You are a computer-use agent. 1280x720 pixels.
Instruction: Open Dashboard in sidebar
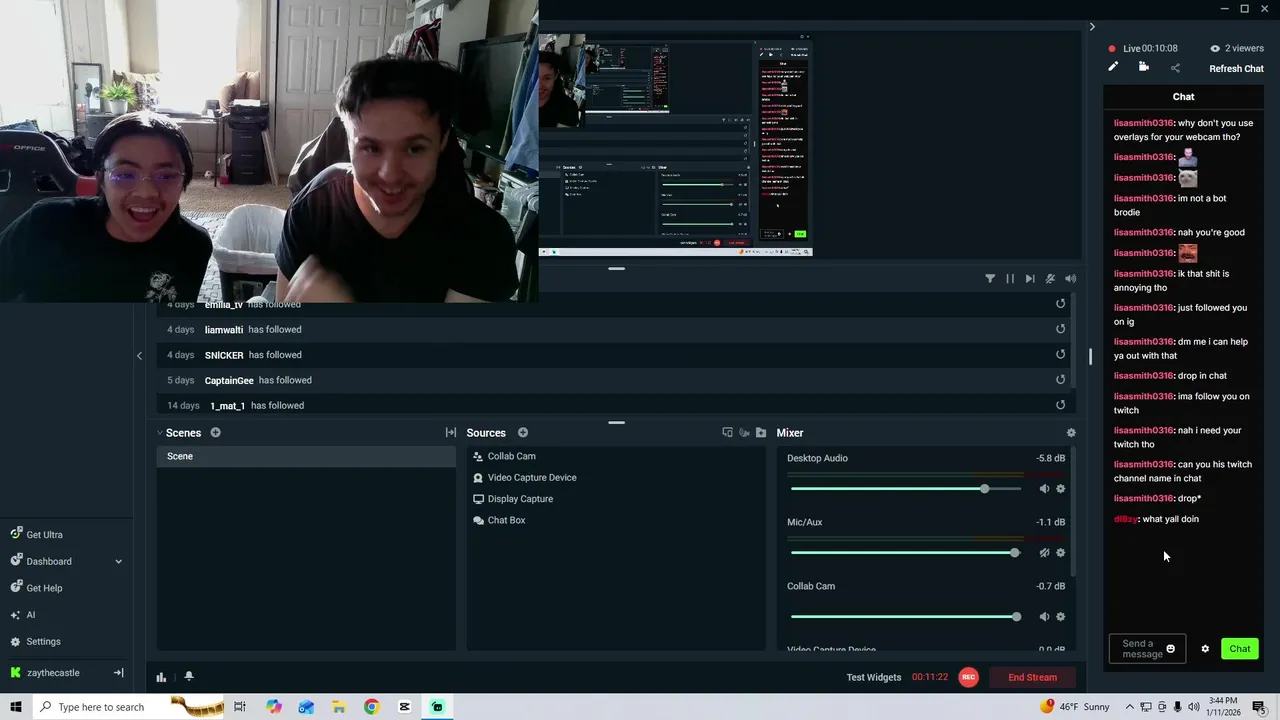point(48,561)
